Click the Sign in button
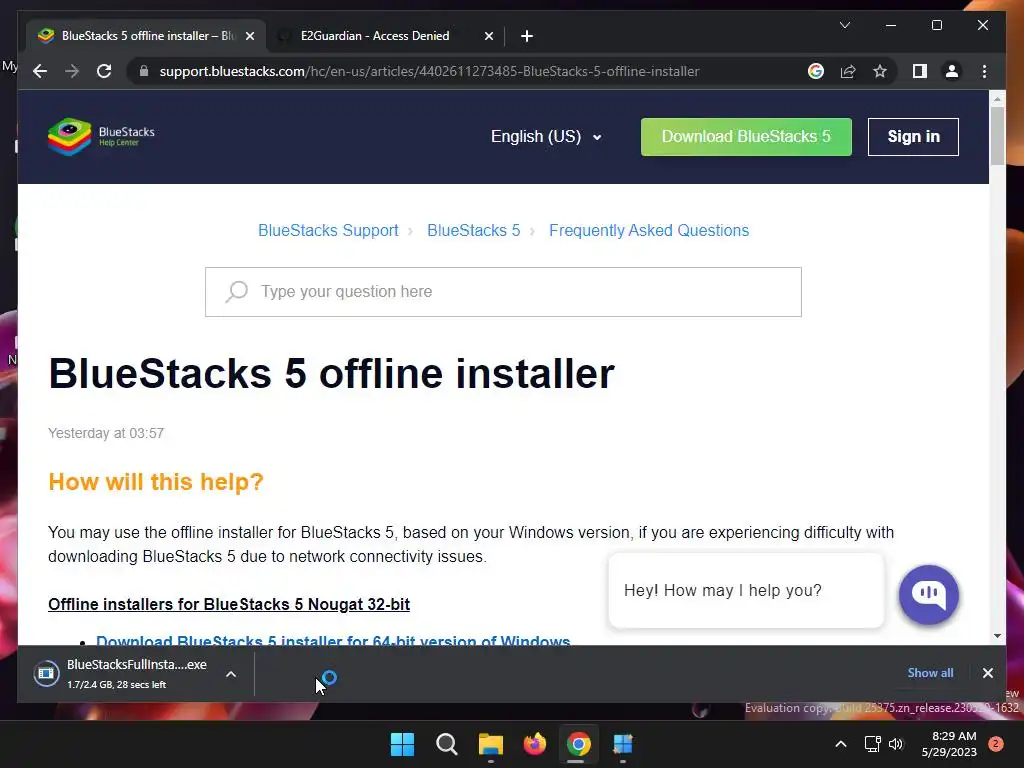The width and height of the screenshot is (1024, 768). click(x=913, y=136)
